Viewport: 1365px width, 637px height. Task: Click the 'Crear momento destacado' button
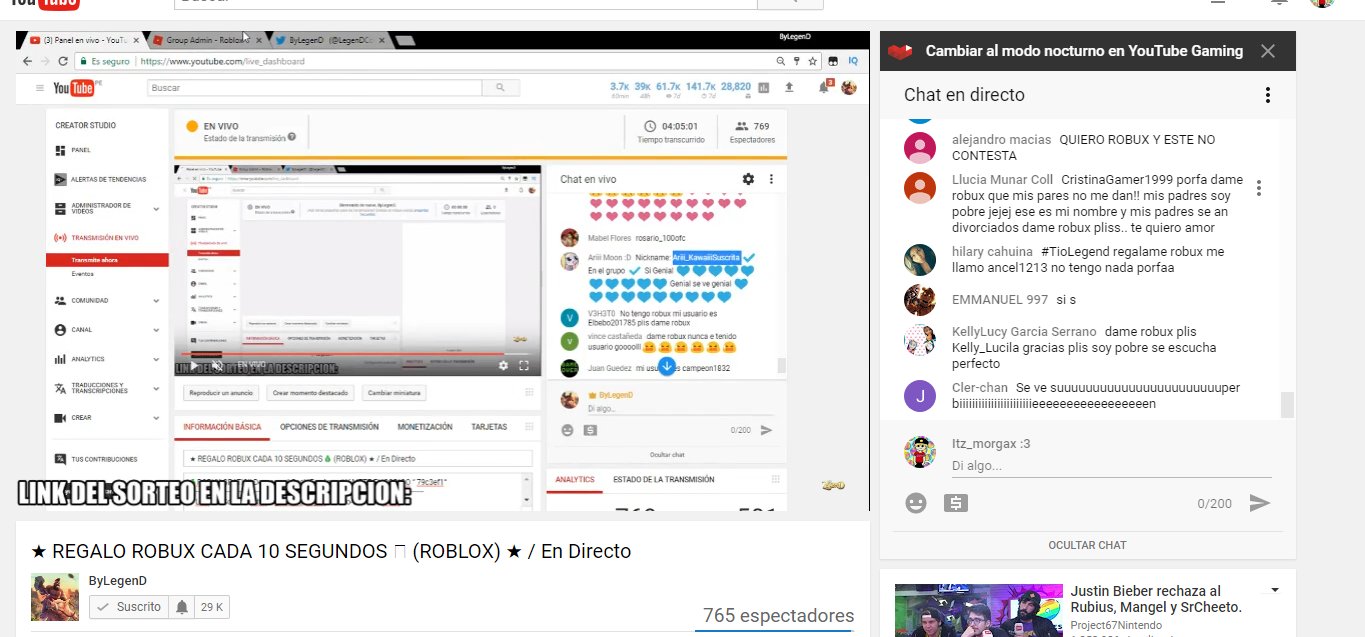pos(311,393)
